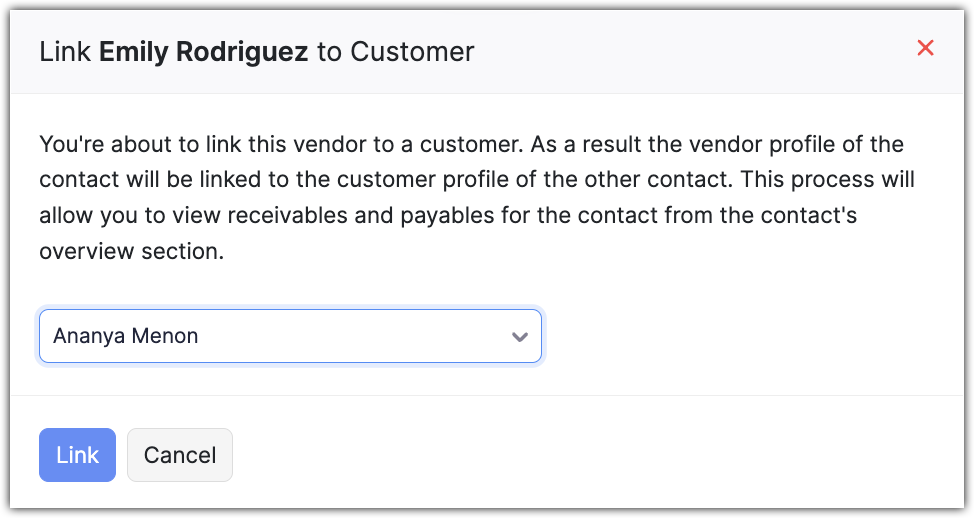Click the "overview section" text line
The image size is (974, 518).
click(x=131, y=252)
